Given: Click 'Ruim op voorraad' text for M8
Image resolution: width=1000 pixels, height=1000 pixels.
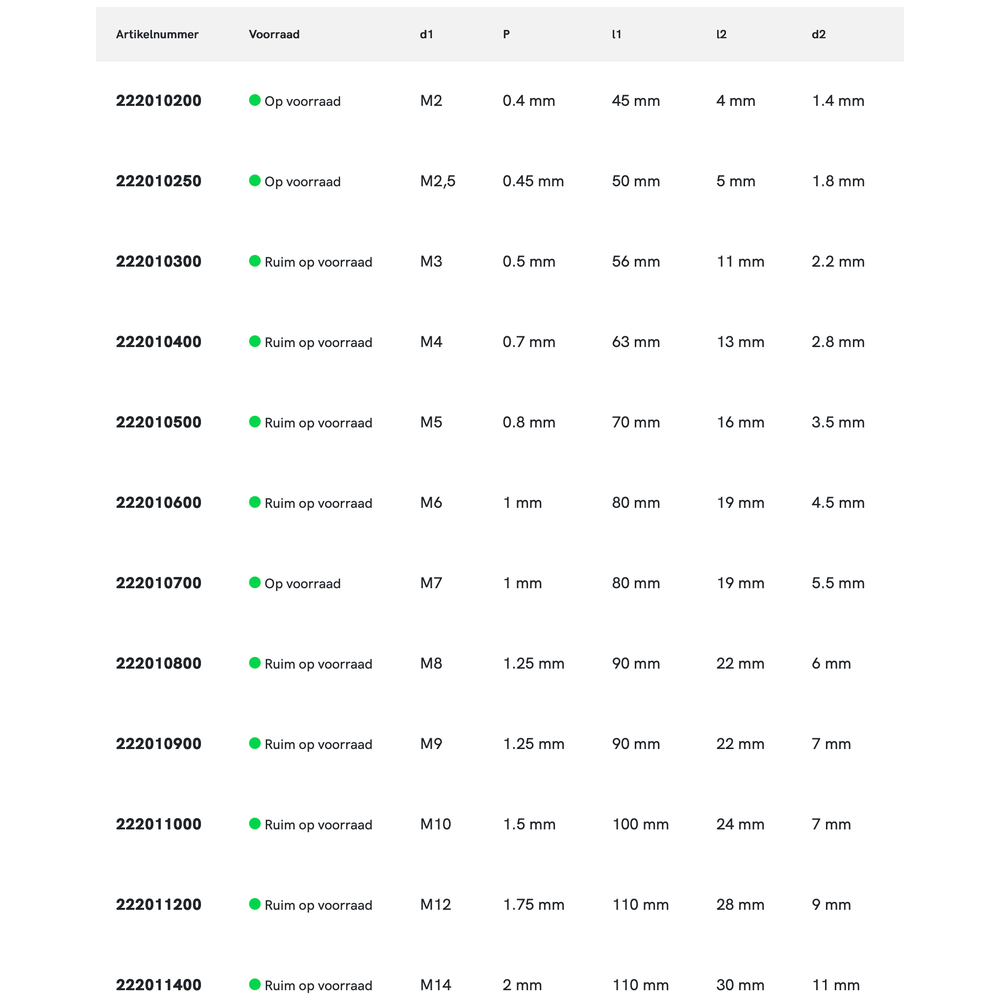Looking at the screenshot, I should click(318, 664).
